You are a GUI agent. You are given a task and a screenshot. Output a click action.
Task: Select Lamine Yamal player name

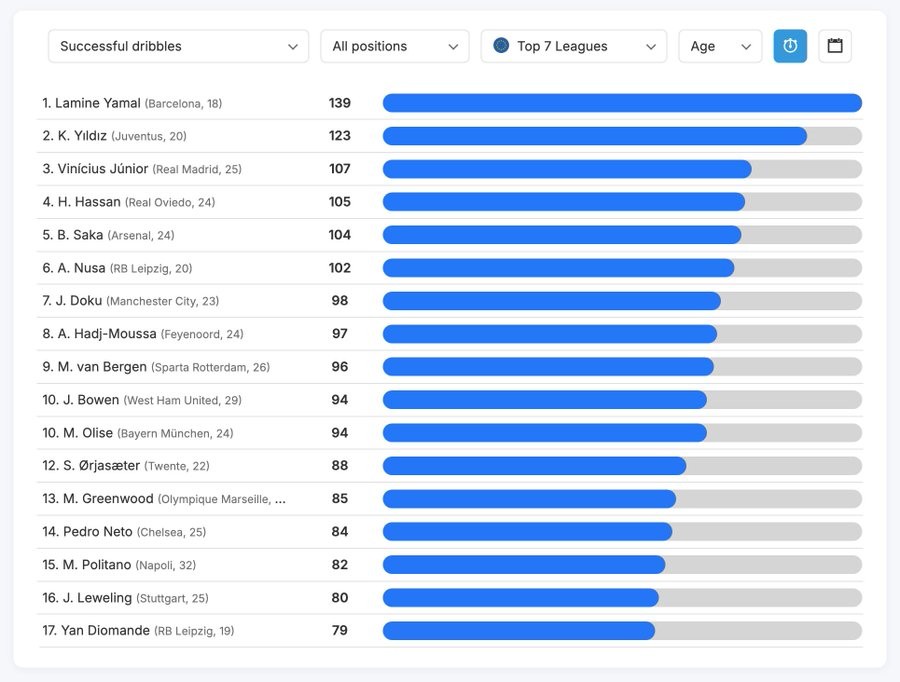pos(98,103)
